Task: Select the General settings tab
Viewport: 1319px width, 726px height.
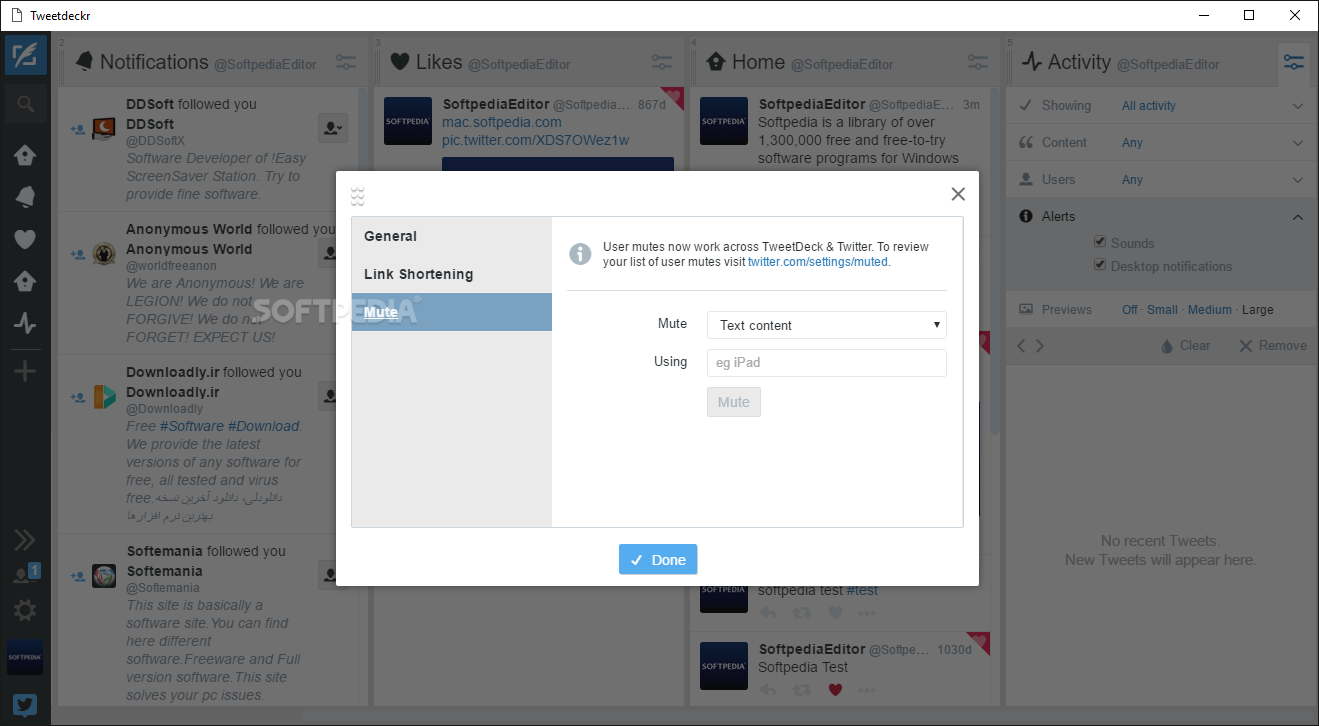Action: coord(451,236)
